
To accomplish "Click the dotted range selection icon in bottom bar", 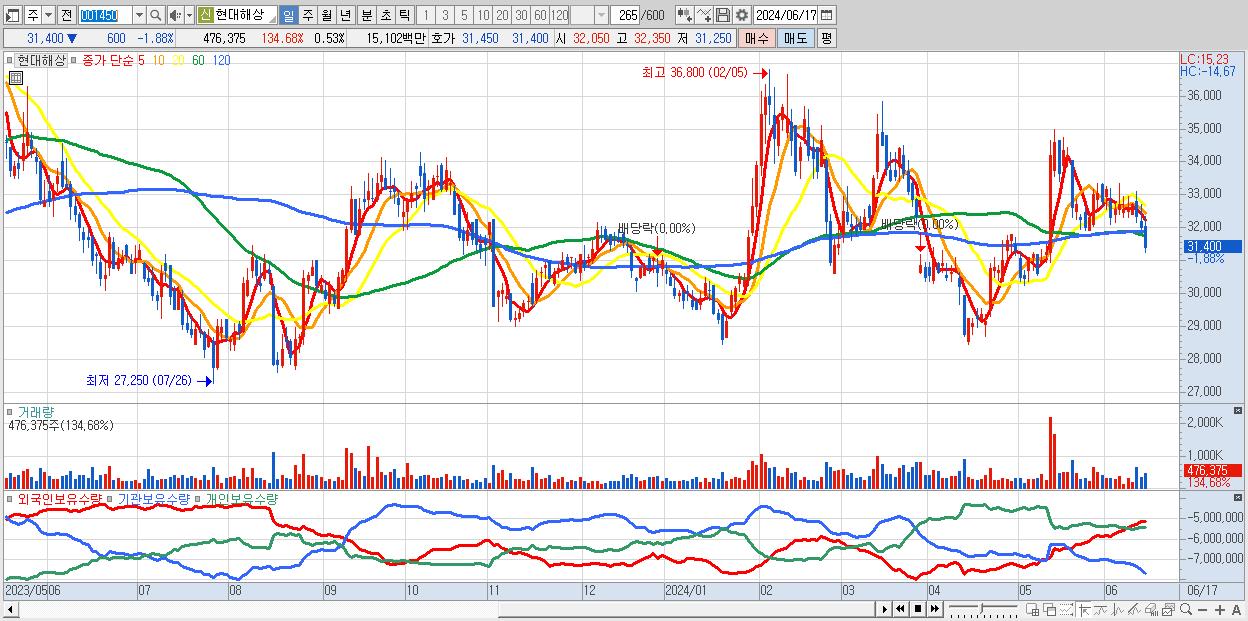I will click(x=1066, y=610).
